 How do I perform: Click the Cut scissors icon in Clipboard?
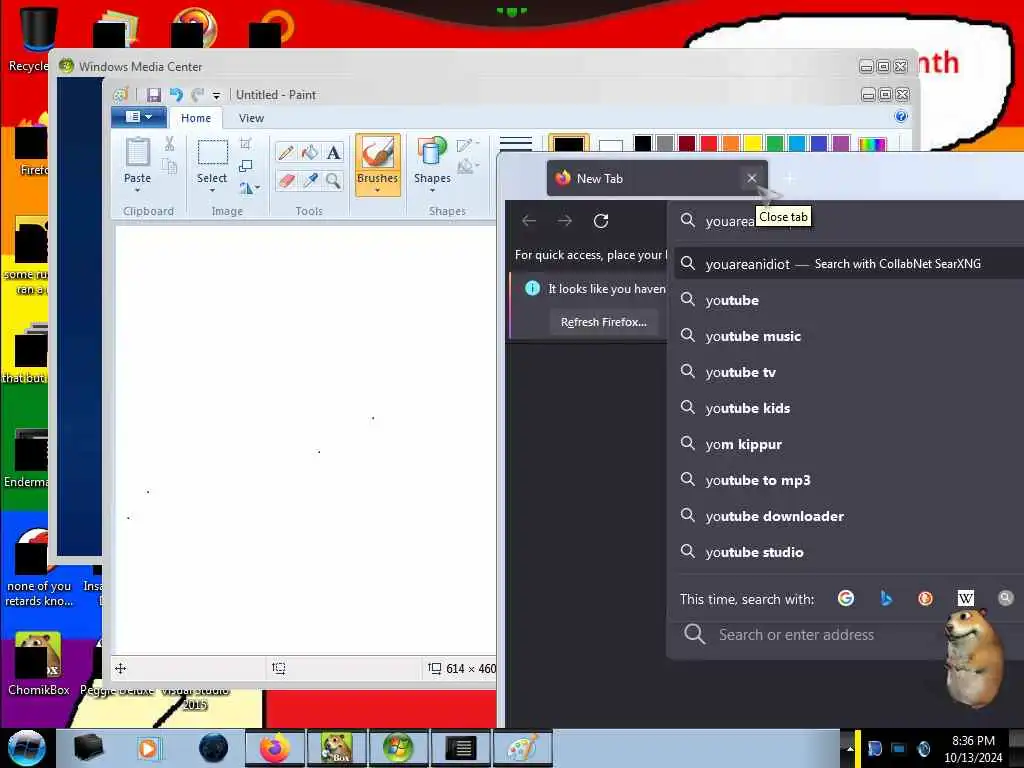(x=169, y=144)
